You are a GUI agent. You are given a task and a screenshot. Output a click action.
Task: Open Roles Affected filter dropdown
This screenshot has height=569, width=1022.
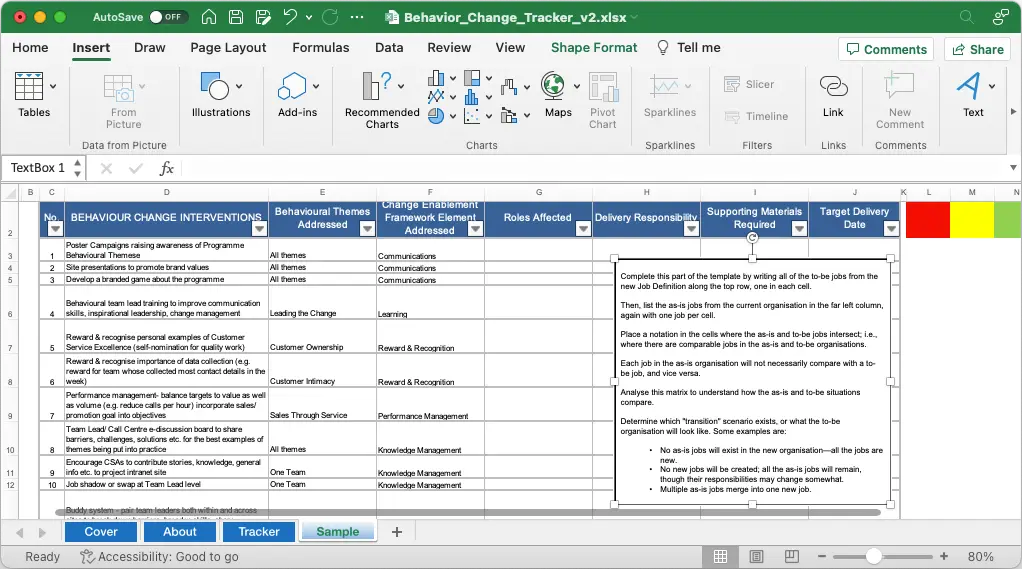click(583, 228)
